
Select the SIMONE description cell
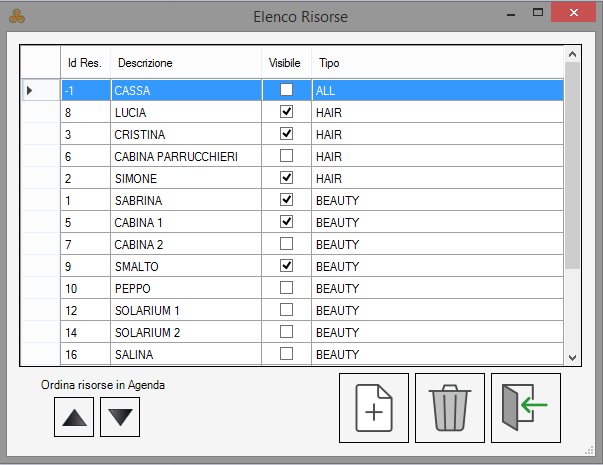click(185, 178)
